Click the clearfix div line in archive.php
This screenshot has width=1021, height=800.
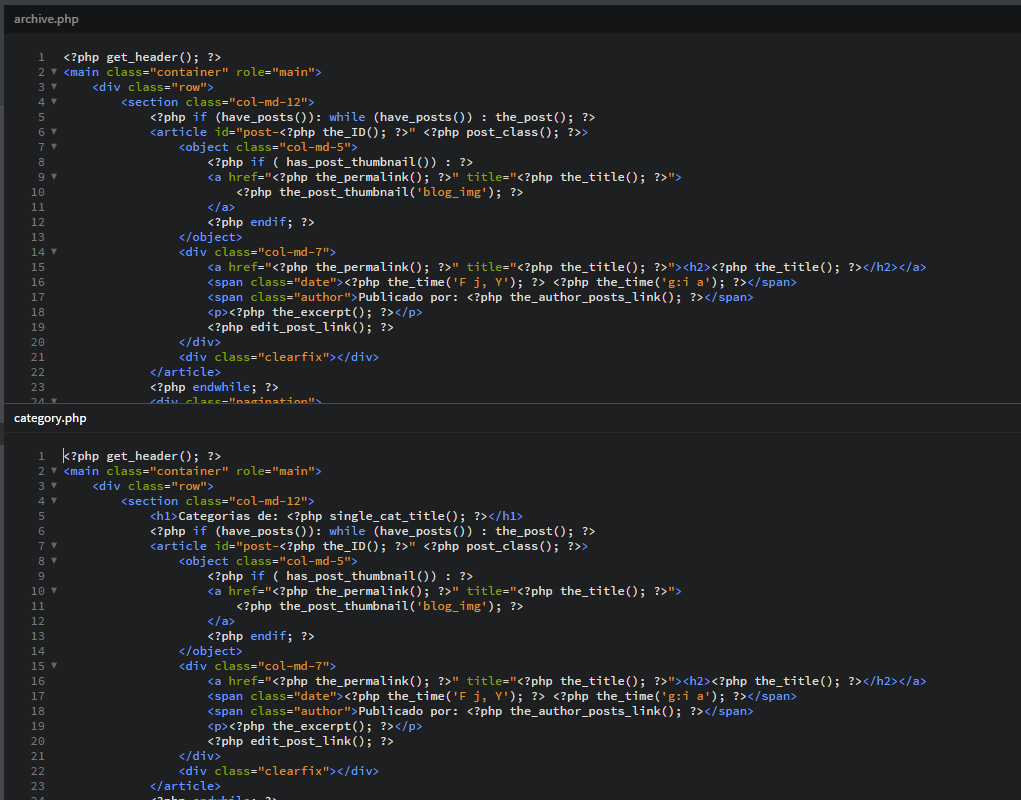[279, 357]
